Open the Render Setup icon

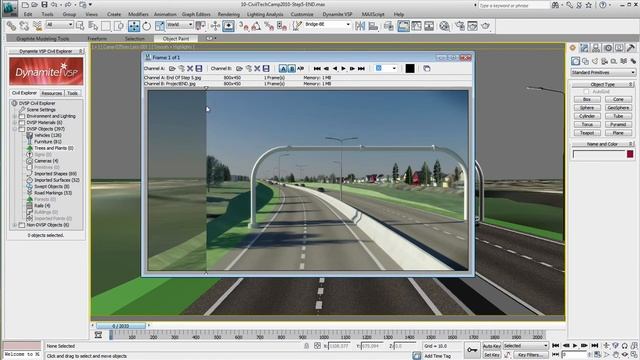pyautogui.click(x=460, y=26)
